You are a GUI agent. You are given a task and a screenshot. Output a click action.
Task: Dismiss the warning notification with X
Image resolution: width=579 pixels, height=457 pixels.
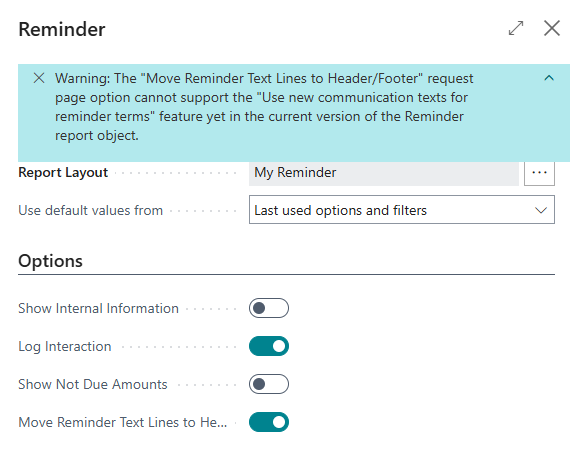click(39, 78)
